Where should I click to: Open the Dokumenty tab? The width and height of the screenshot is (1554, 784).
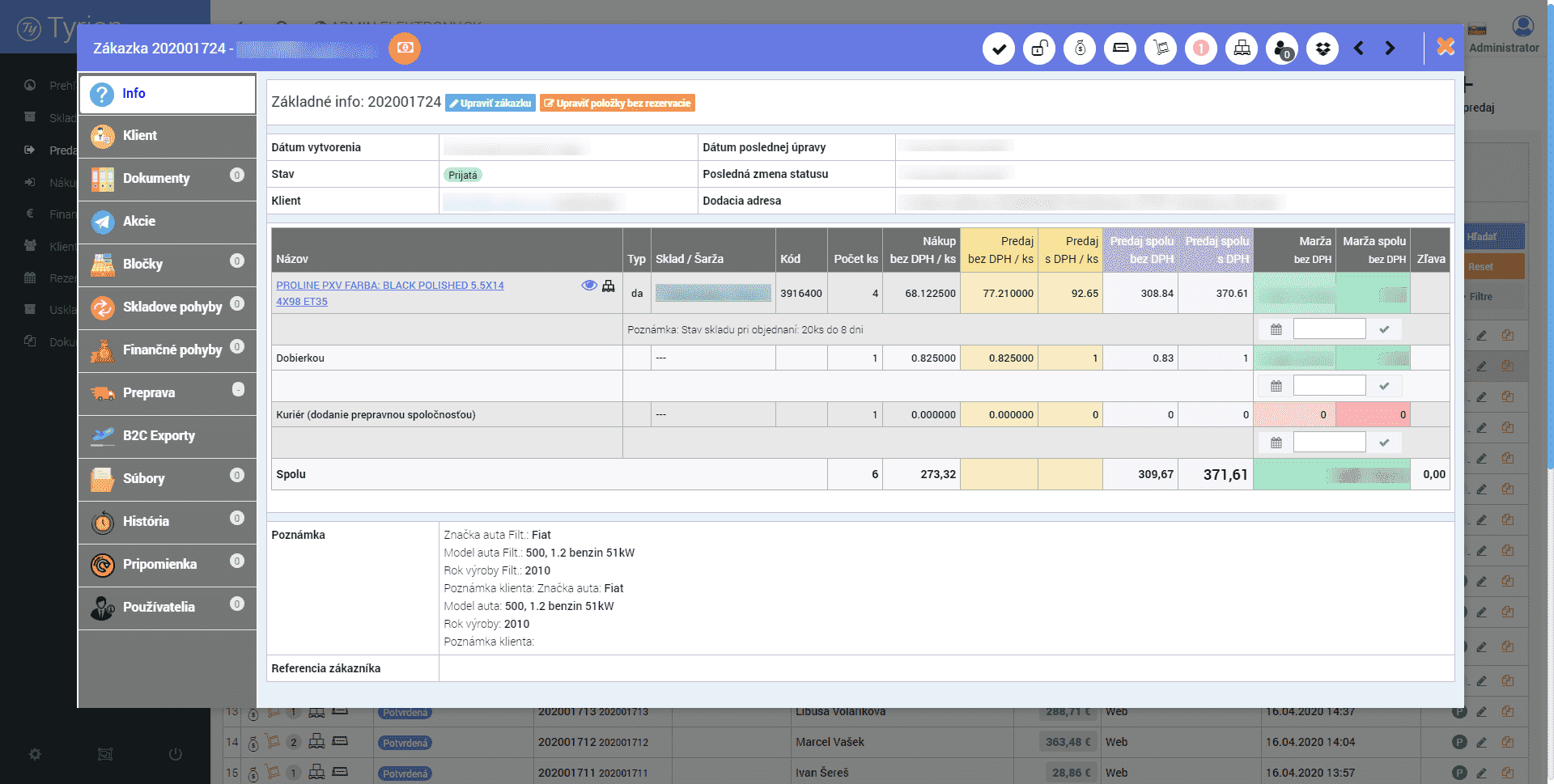coord(168,179)
